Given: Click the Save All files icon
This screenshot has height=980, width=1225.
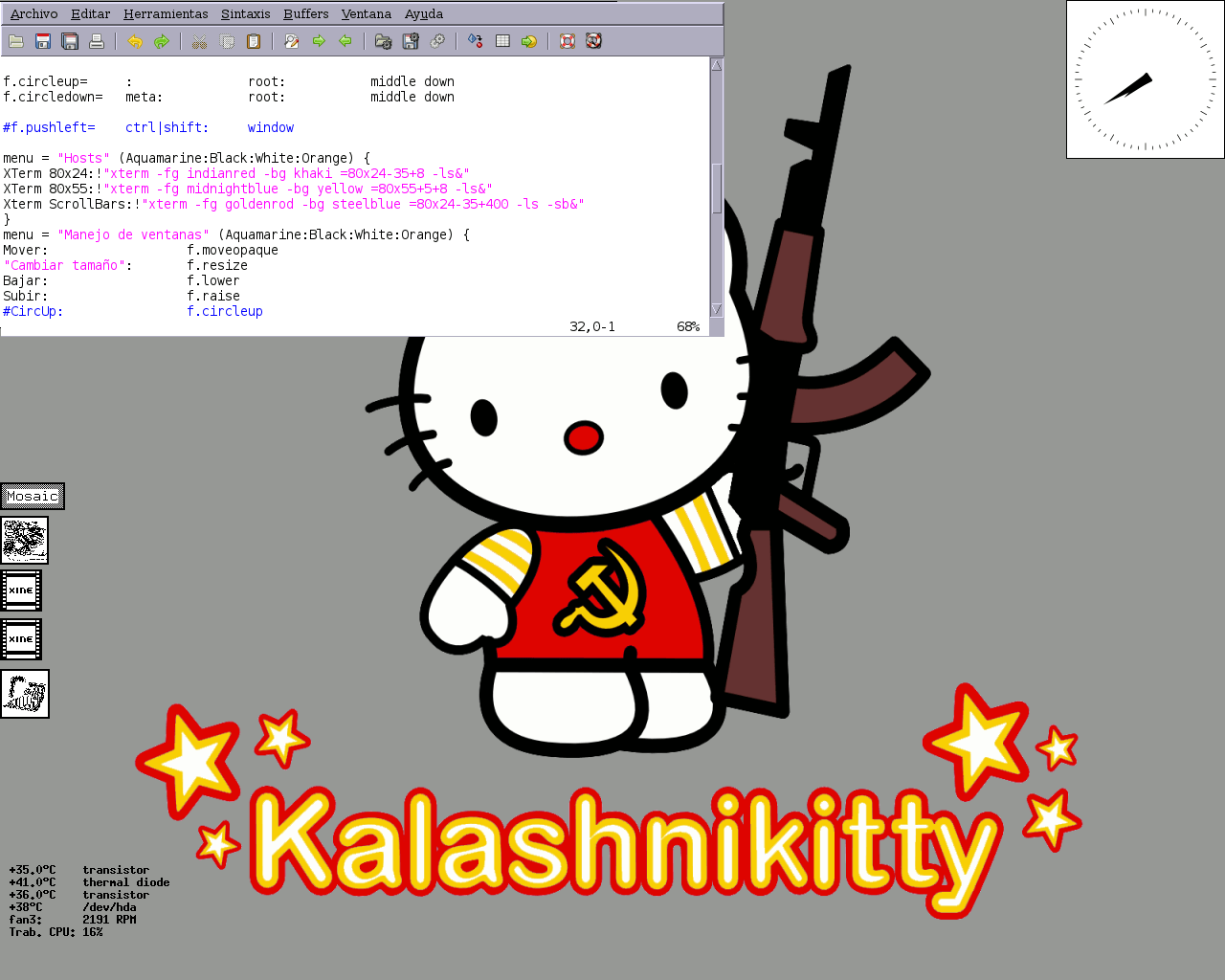Looking at the screenshot, I should click(x=70, y=41).
